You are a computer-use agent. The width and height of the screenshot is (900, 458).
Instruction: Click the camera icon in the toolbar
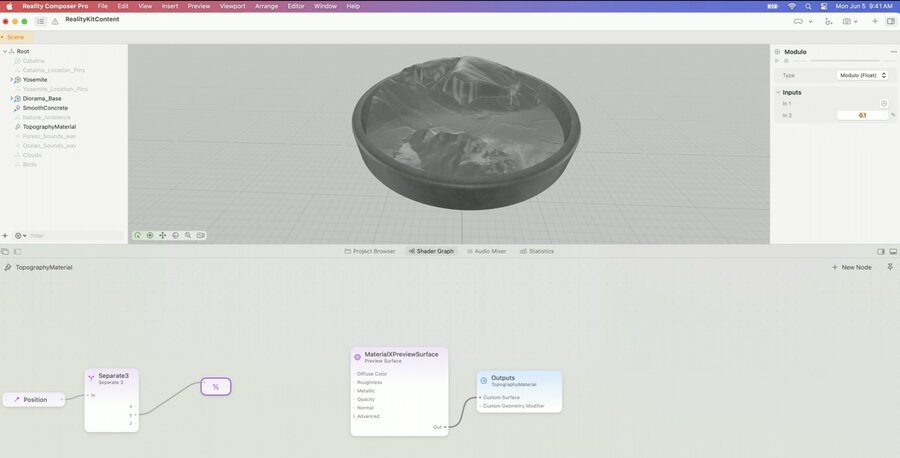click(846, 21)
